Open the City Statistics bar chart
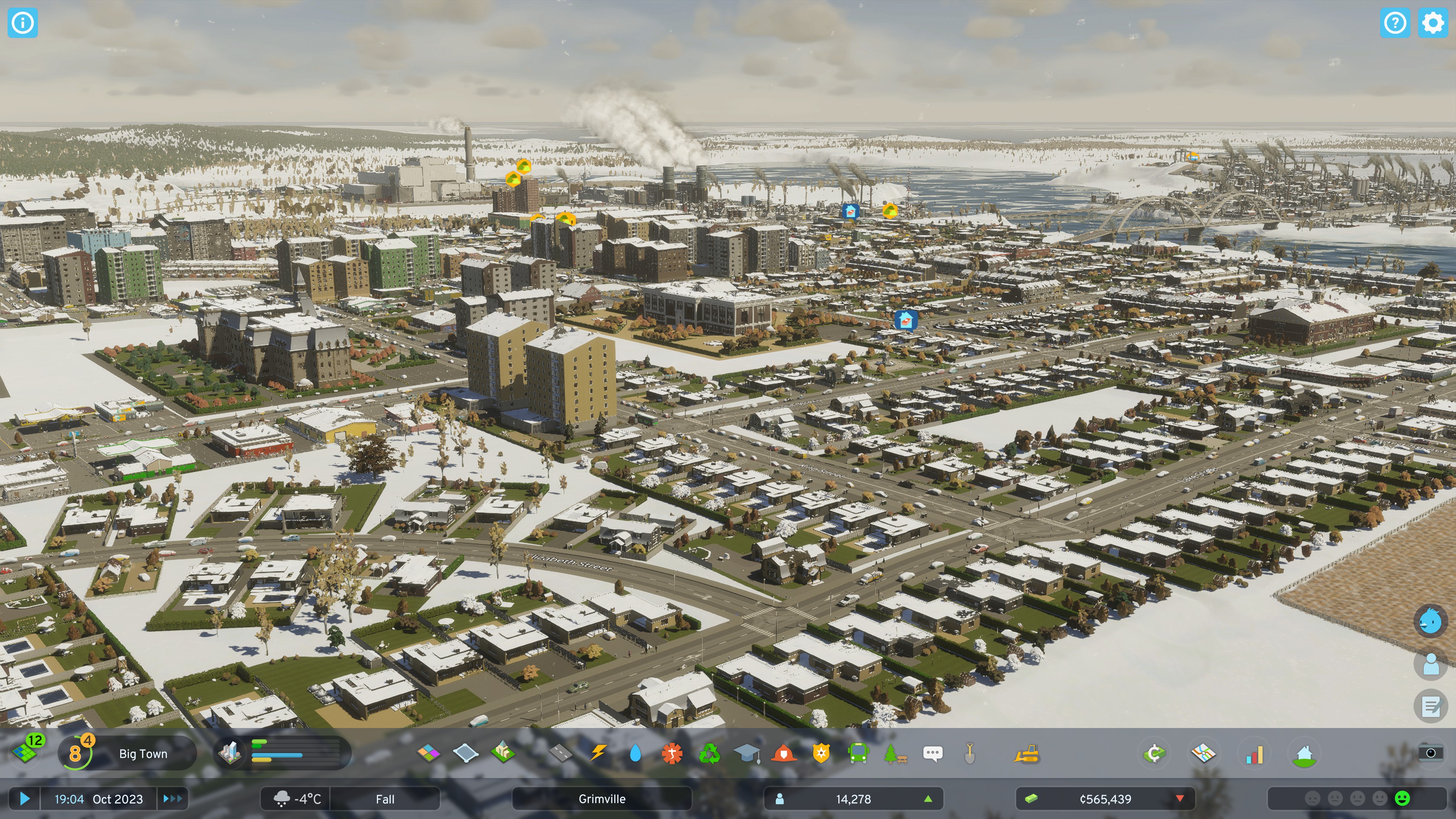 (1254, 753)
